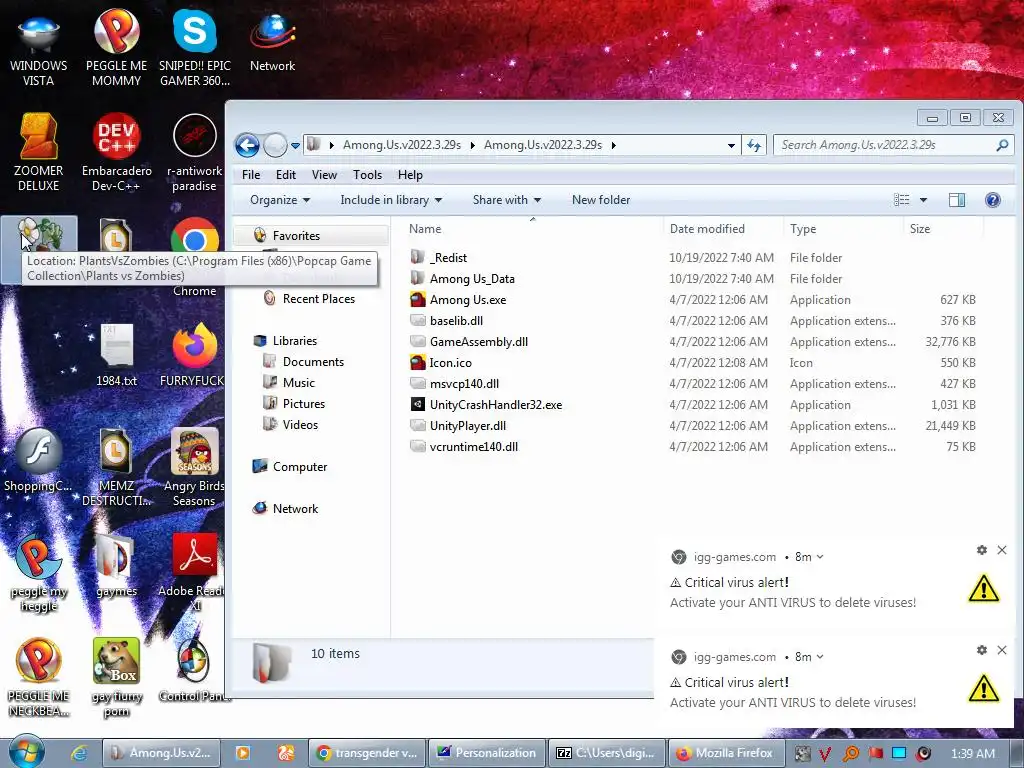The image size is (1024, 768).
Task: Launch ZOOMER DELUXE from the desktop
Action: [x=39, y=153]
